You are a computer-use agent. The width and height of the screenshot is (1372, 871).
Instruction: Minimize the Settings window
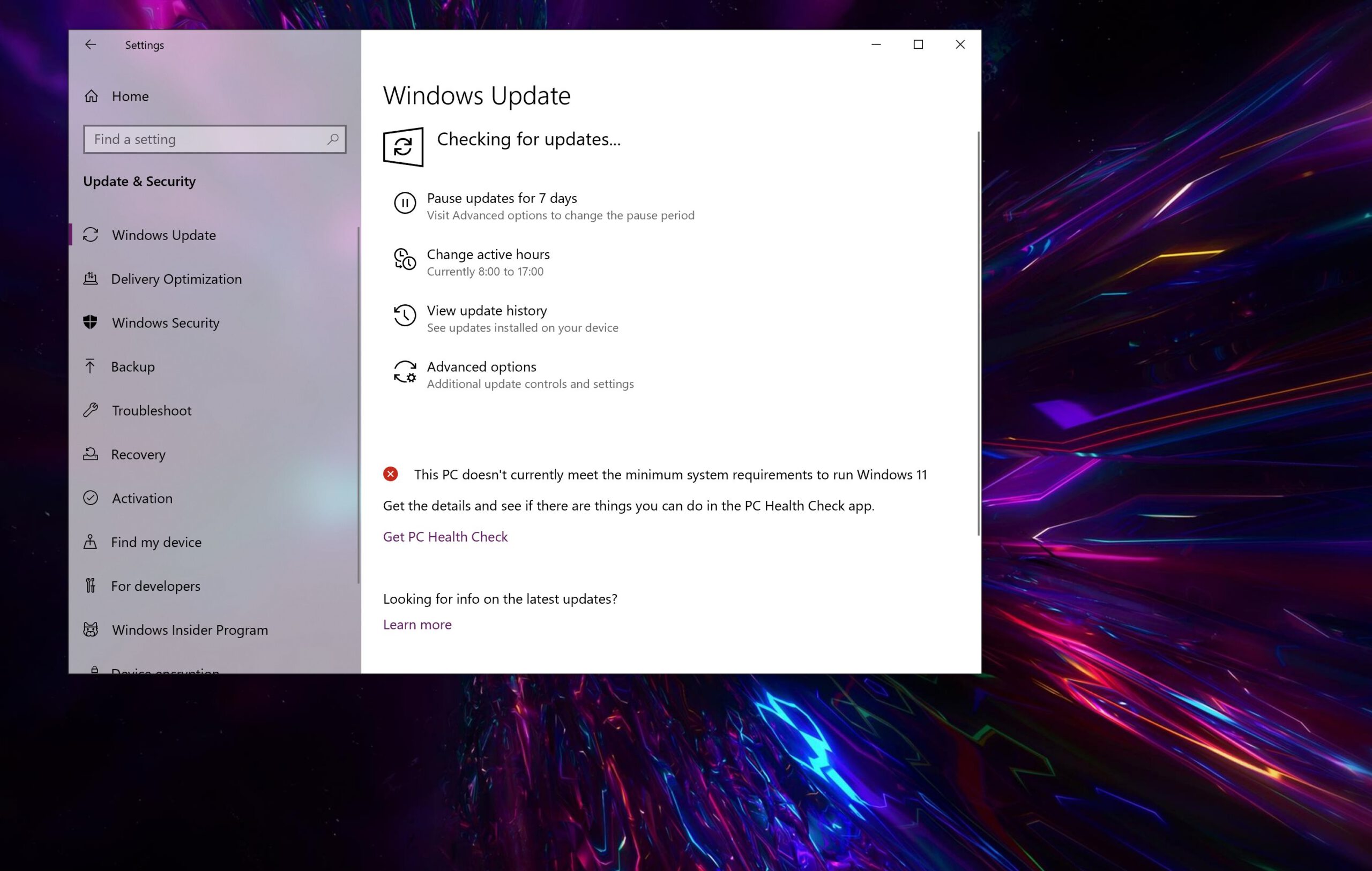click(876, 44)
